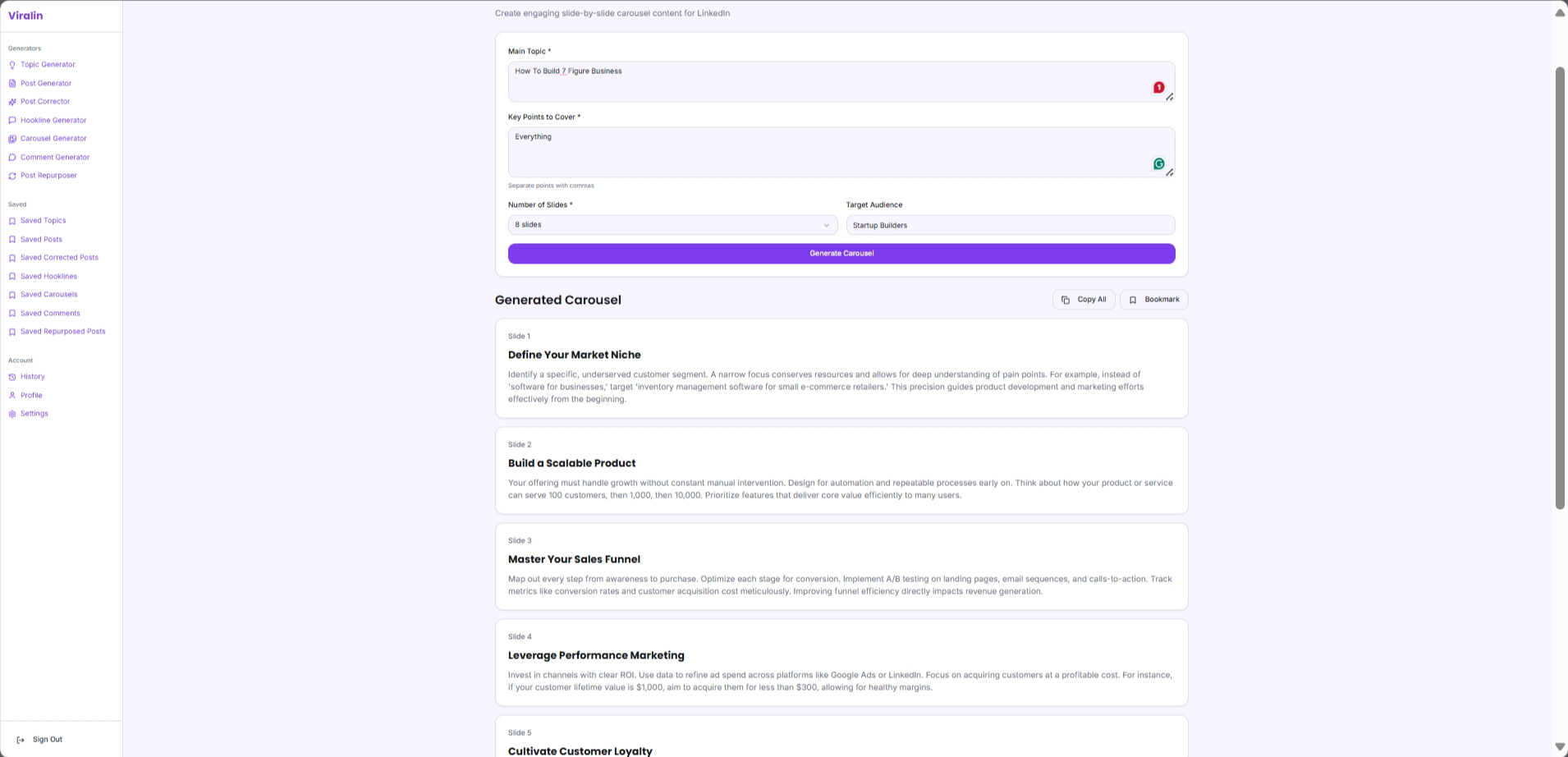This screenshot has width=1568, height=757.
Task: Click the Saved Posts text label
Action: (41, 240)
